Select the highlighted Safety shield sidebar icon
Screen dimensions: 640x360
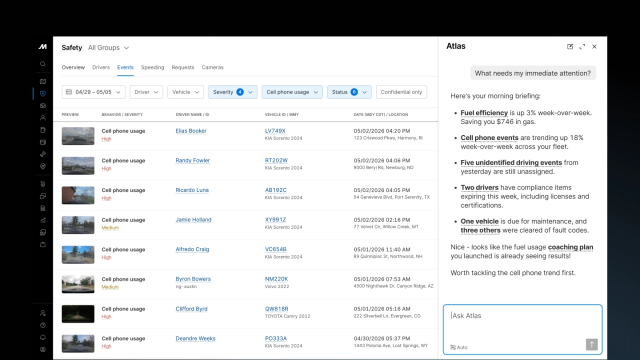pyautogui.click(x=43, y=93)
